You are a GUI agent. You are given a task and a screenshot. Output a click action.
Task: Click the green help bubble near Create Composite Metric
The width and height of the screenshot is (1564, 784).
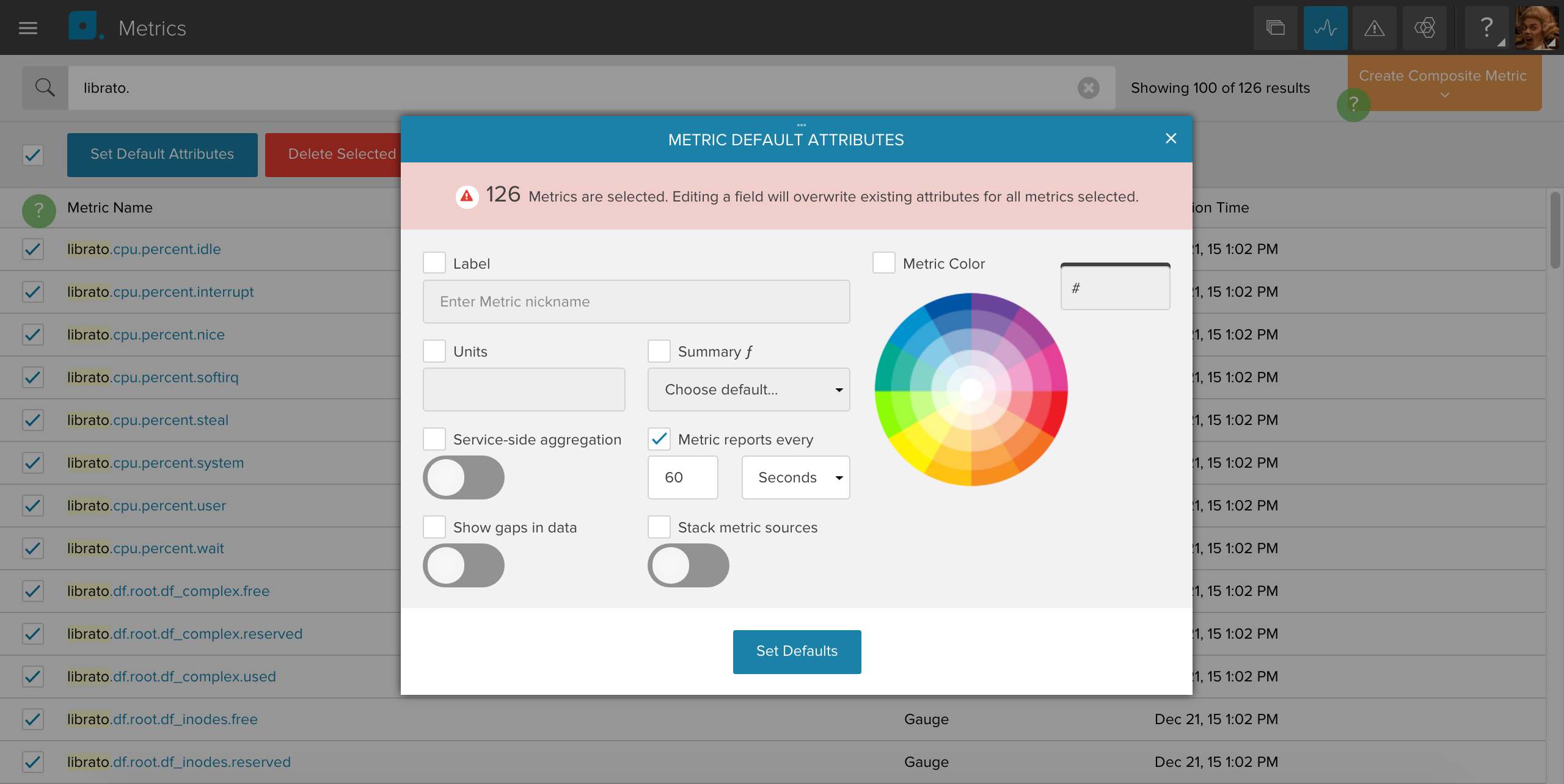[1353, 104]
